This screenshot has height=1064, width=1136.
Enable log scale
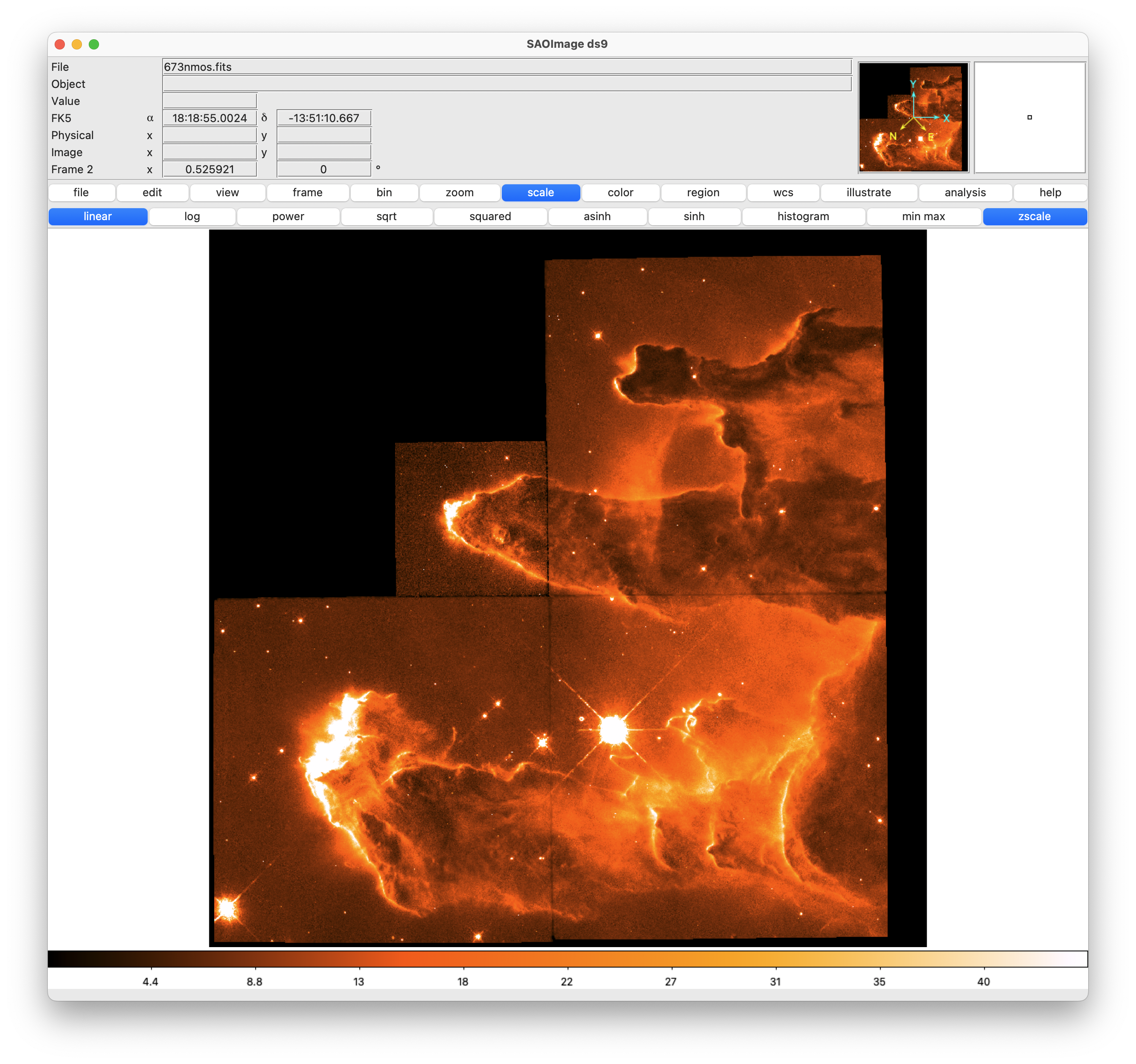point(192,216)
